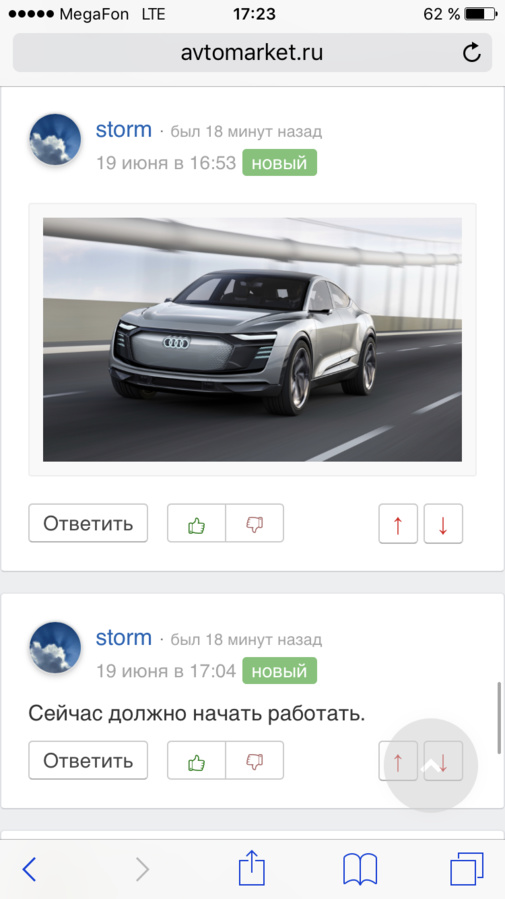Click "Ответить" under the 17:04 comment
The width and height of the screenshot is (505, 899).
88,760
